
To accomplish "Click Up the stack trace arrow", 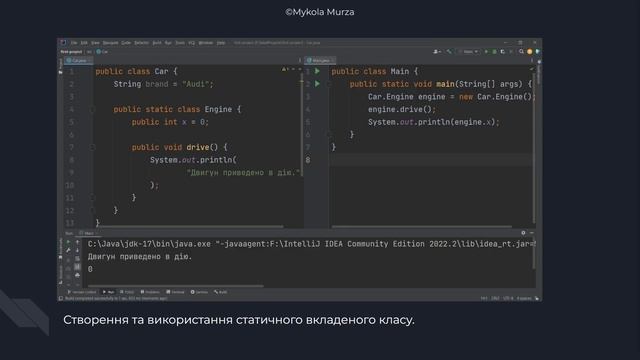I will tap(77, 242).
